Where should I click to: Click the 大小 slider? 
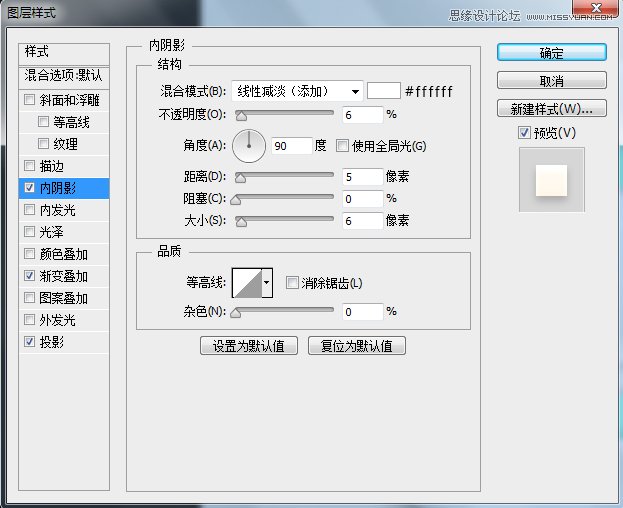click(284, 220)
